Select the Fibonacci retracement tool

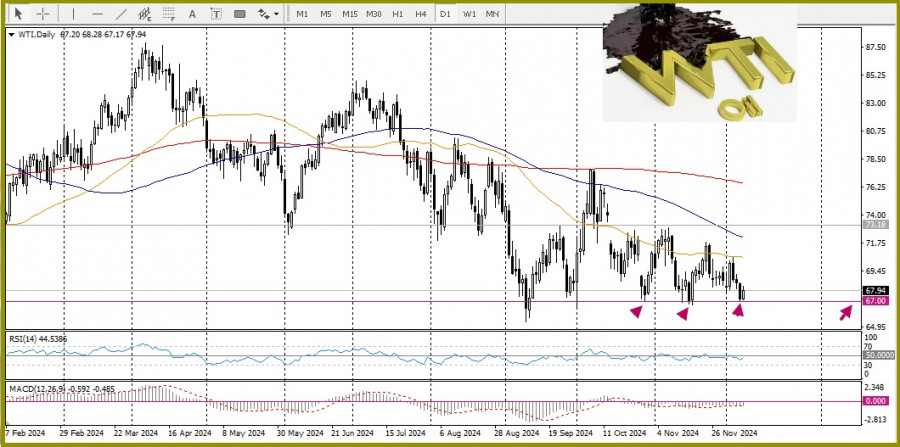coord(169,13)
